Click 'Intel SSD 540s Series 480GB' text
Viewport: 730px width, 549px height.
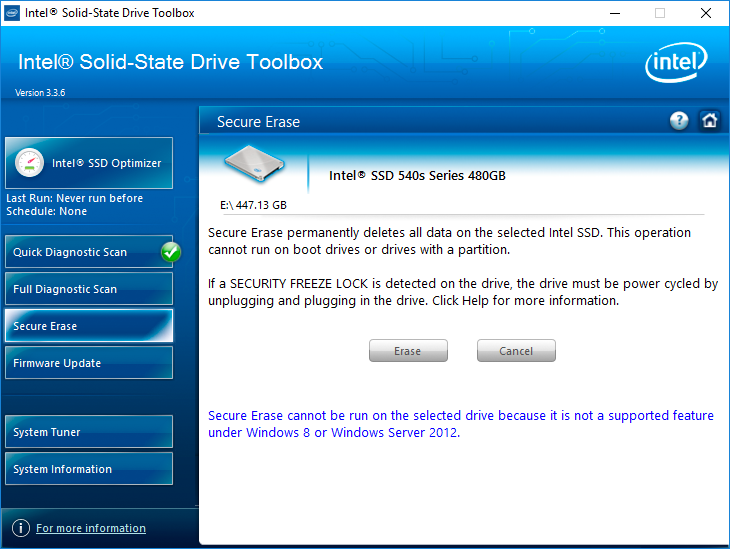tap(417, 176)
